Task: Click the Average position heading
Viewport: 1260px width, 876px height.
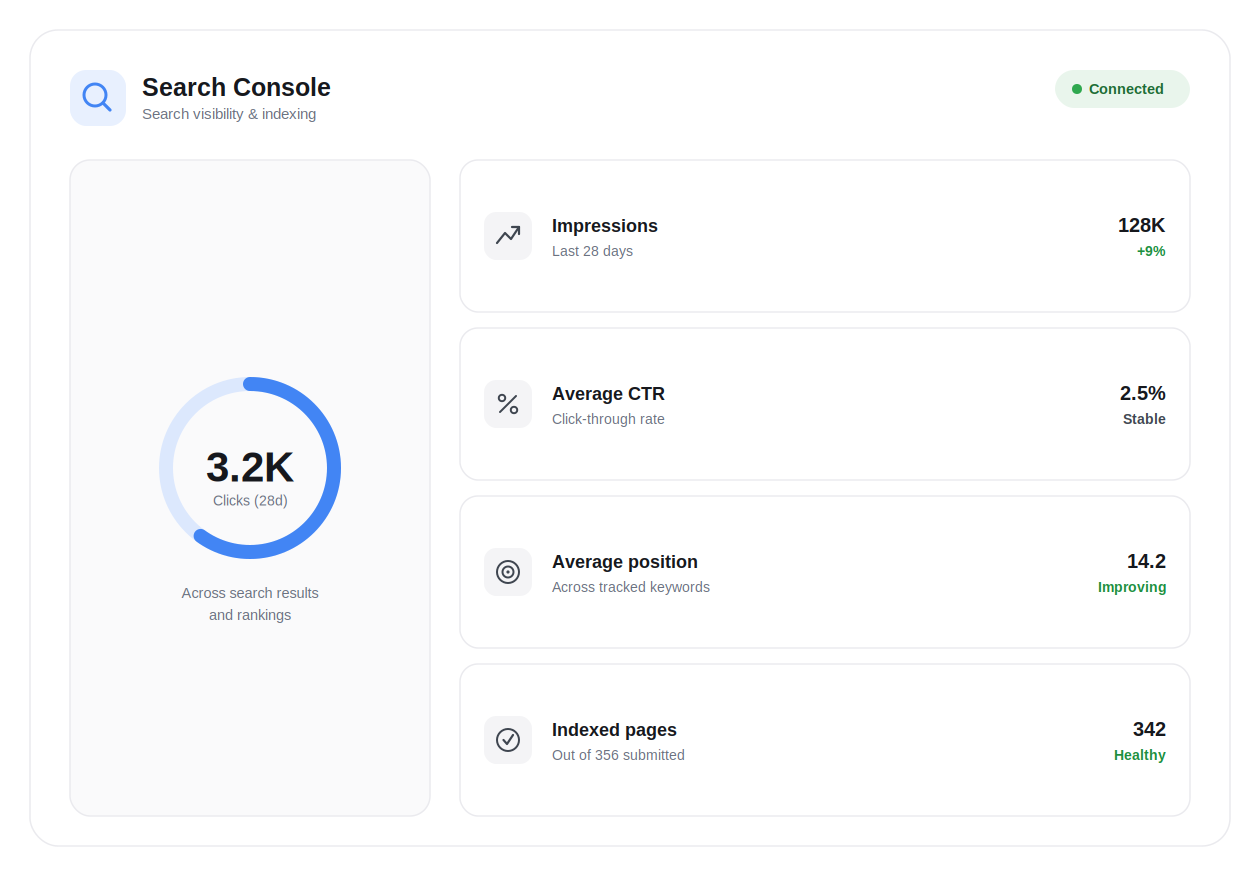Action: [x=625, y=562]
